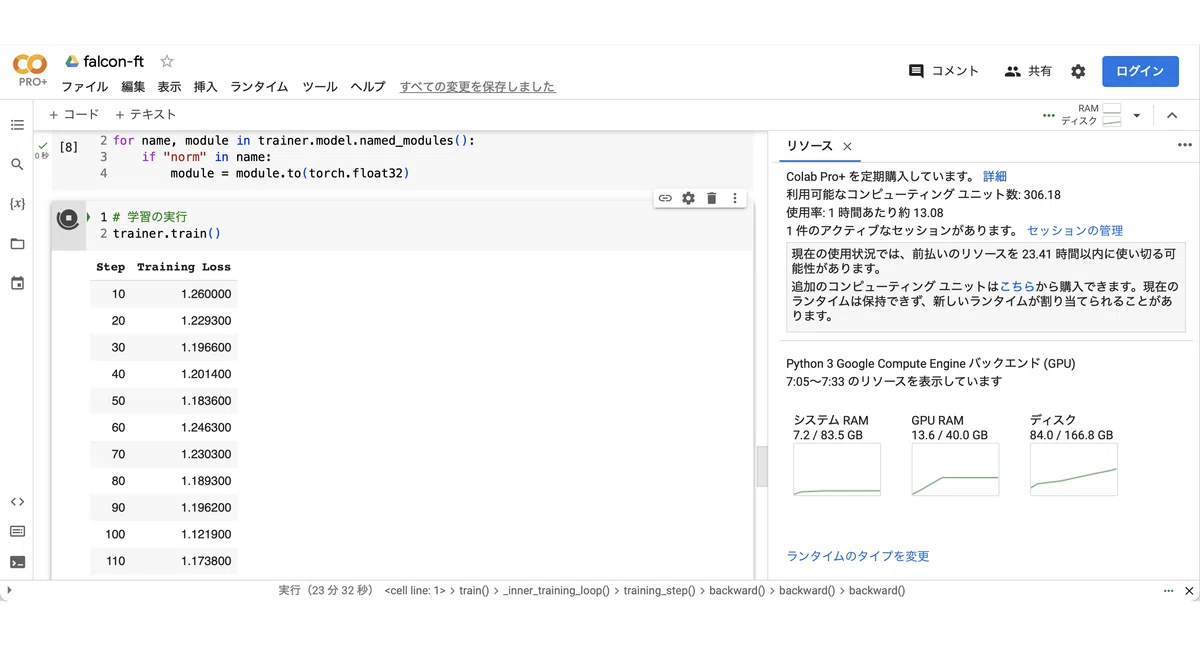Click the GPU RAM usage graph
Viewport: 1200px width, 646px height.
[955, 469]
